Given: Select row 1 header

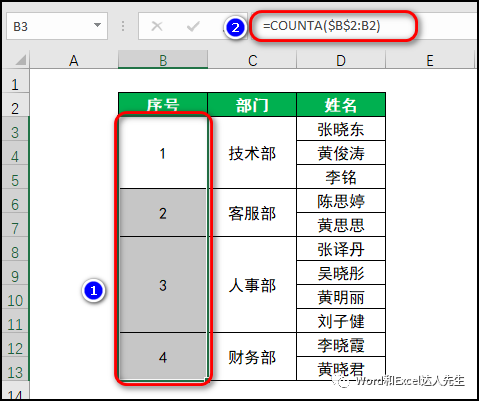Looking at the screenshot, I should tap(15, 81).
